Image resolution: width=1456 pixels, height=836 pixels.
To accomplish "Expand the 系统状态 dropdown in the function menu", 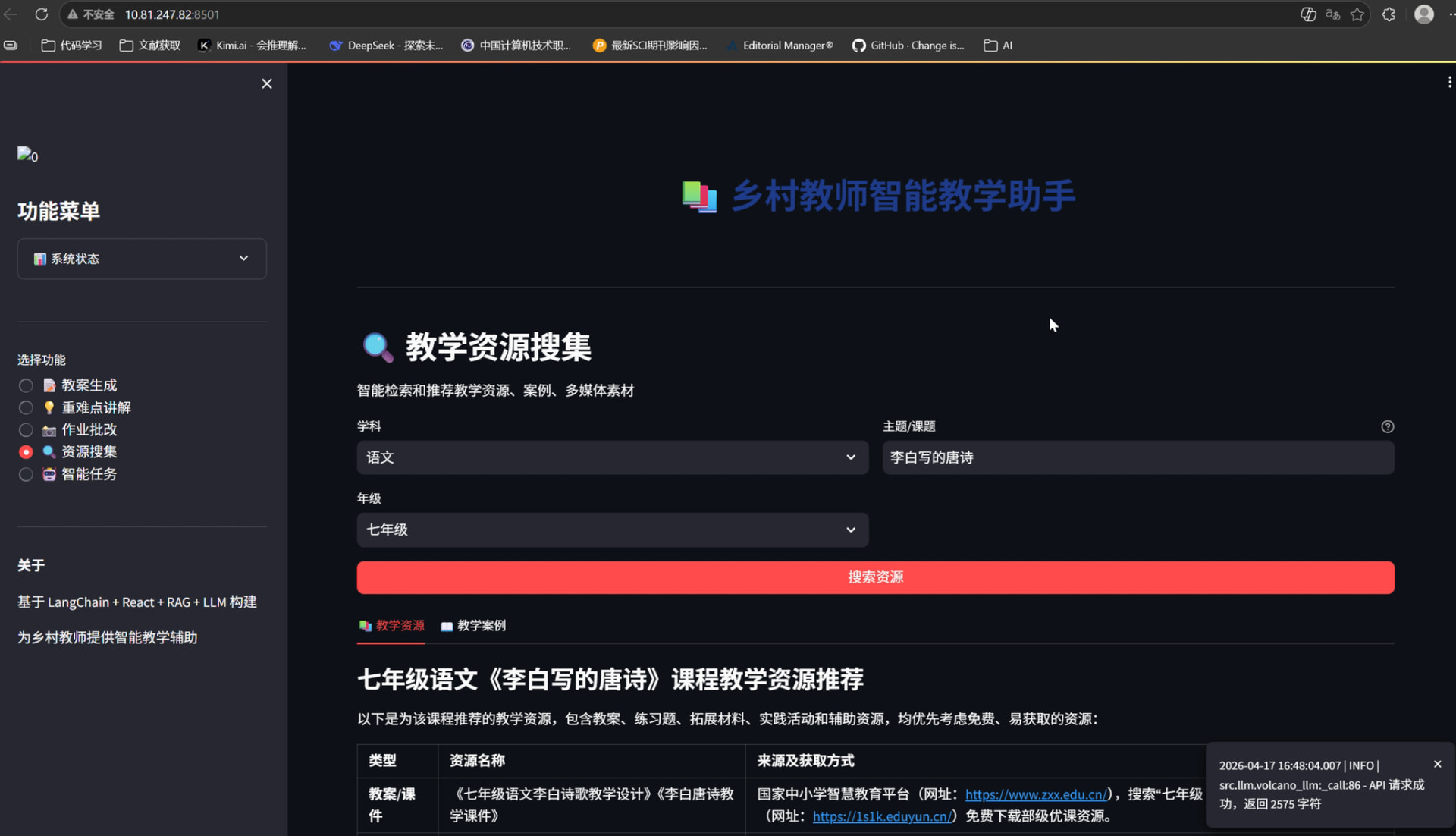I will point(142,259).
